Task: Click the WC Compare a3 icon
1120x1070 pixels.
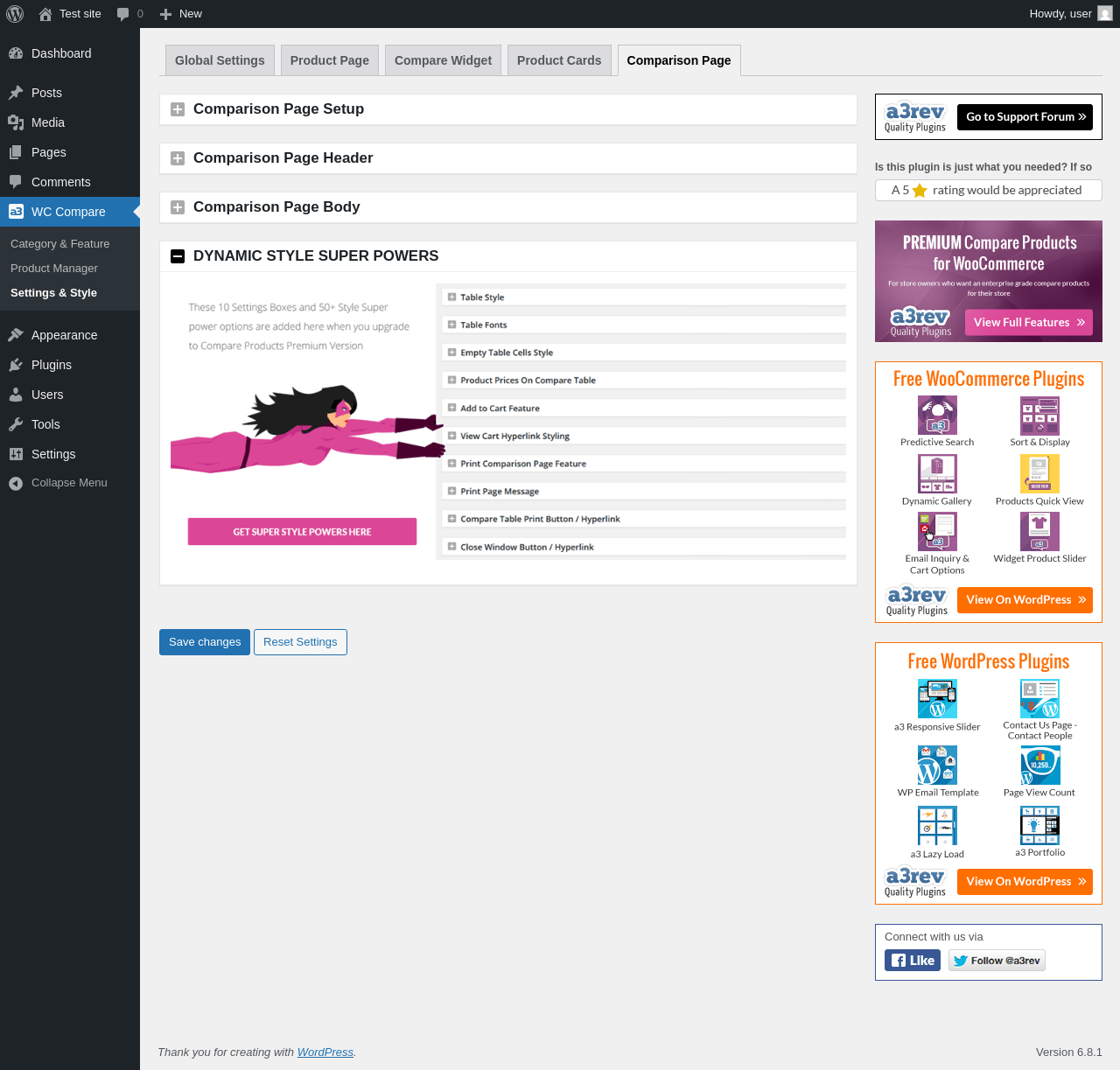Action: (x=16, y=212)
